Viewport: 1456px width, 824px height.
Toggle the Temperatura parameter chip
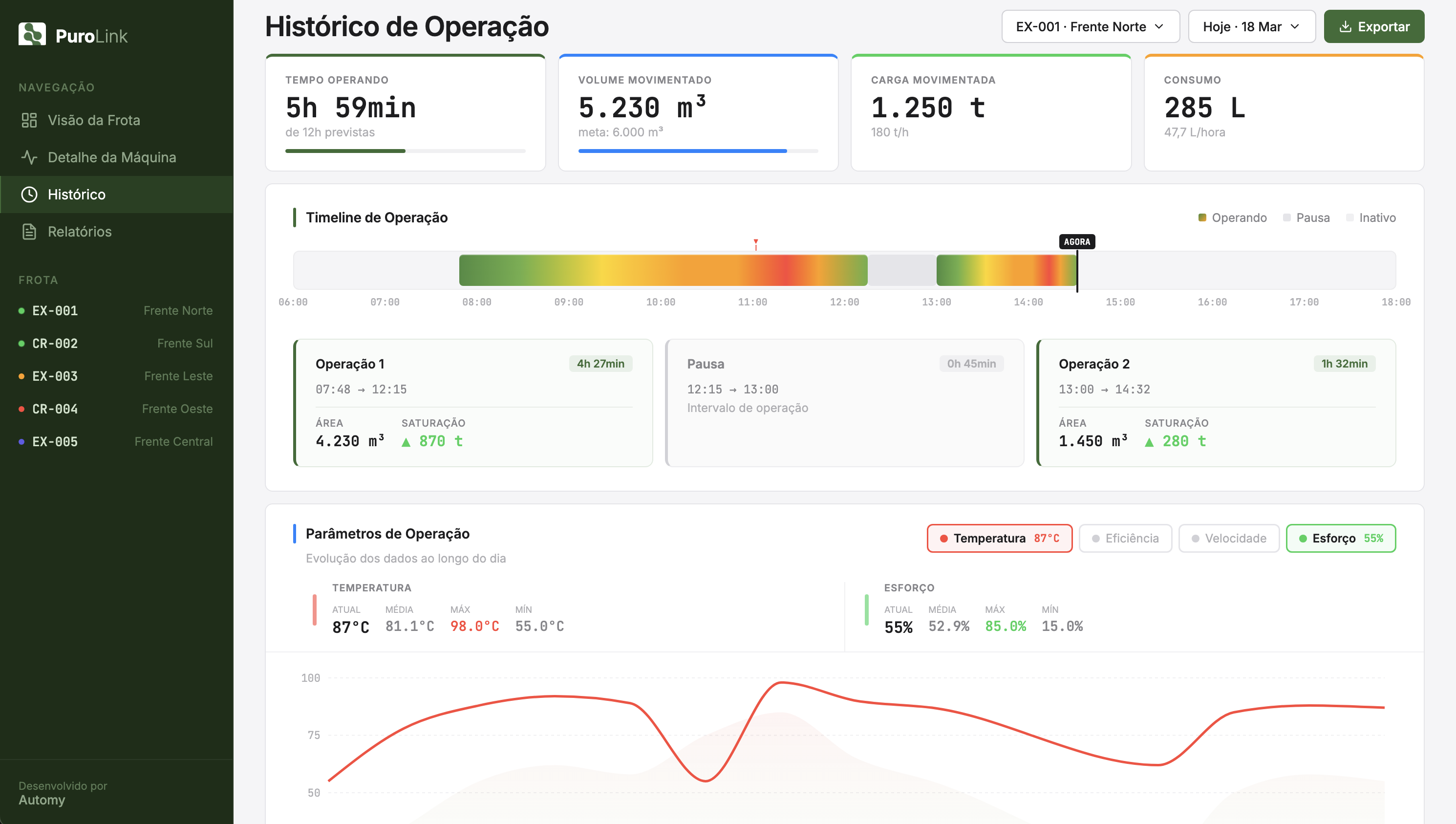(1000, 538)
